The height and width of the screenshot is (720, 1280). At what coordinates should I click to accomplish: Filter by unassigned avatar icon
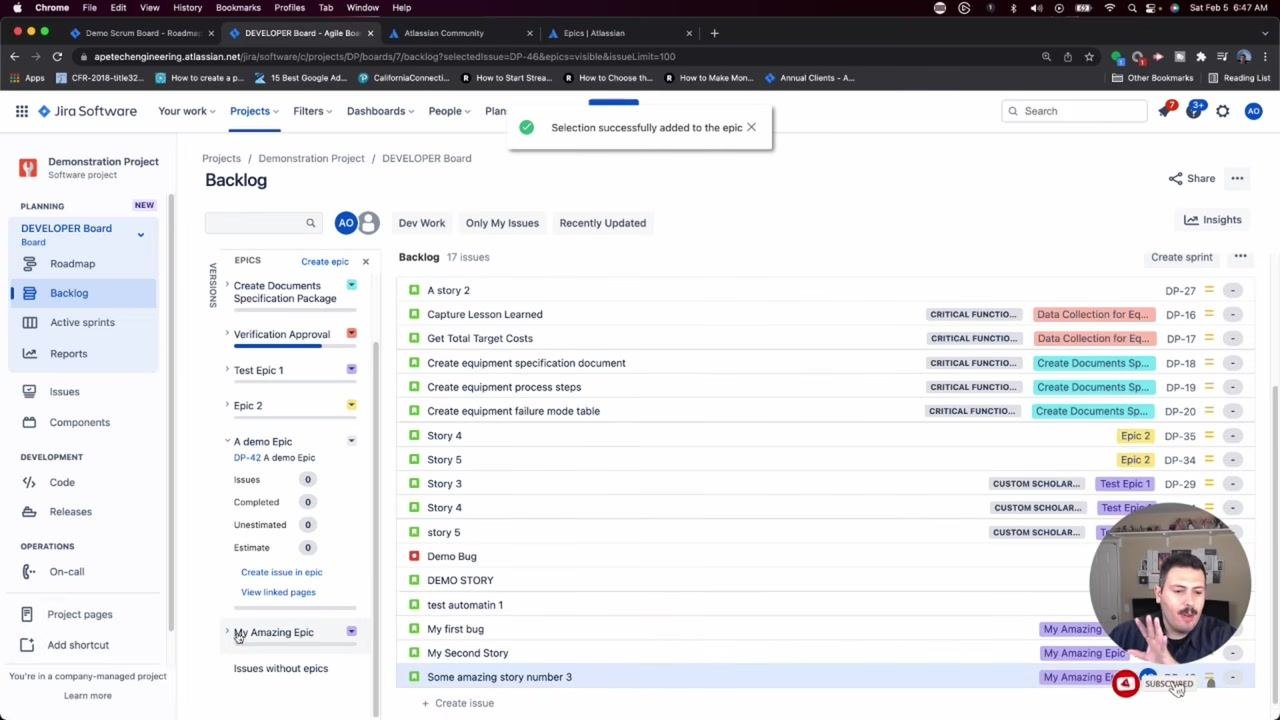369,223
